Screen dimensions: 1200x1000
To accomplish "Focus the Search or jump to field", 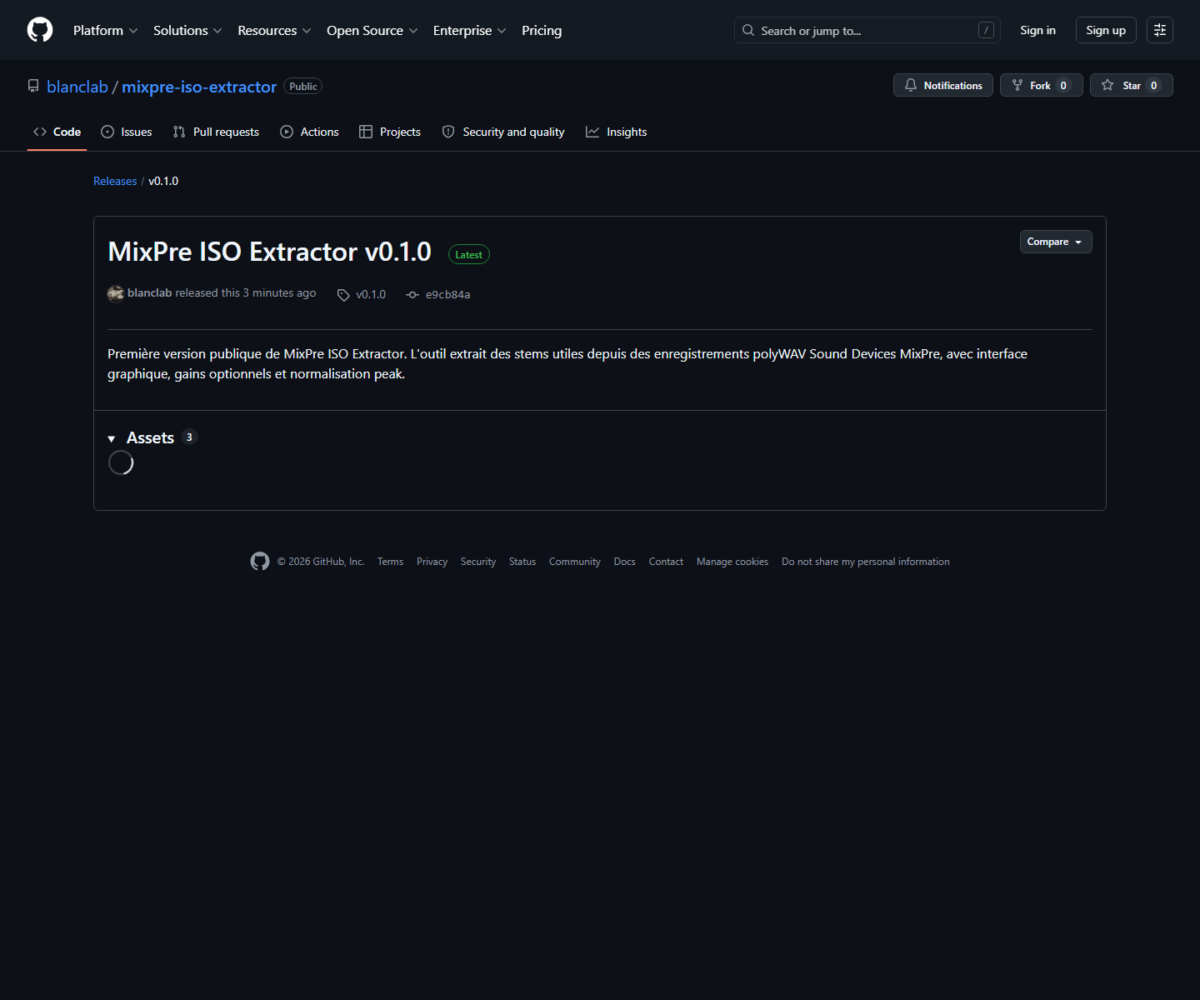I will click(867, 30).
